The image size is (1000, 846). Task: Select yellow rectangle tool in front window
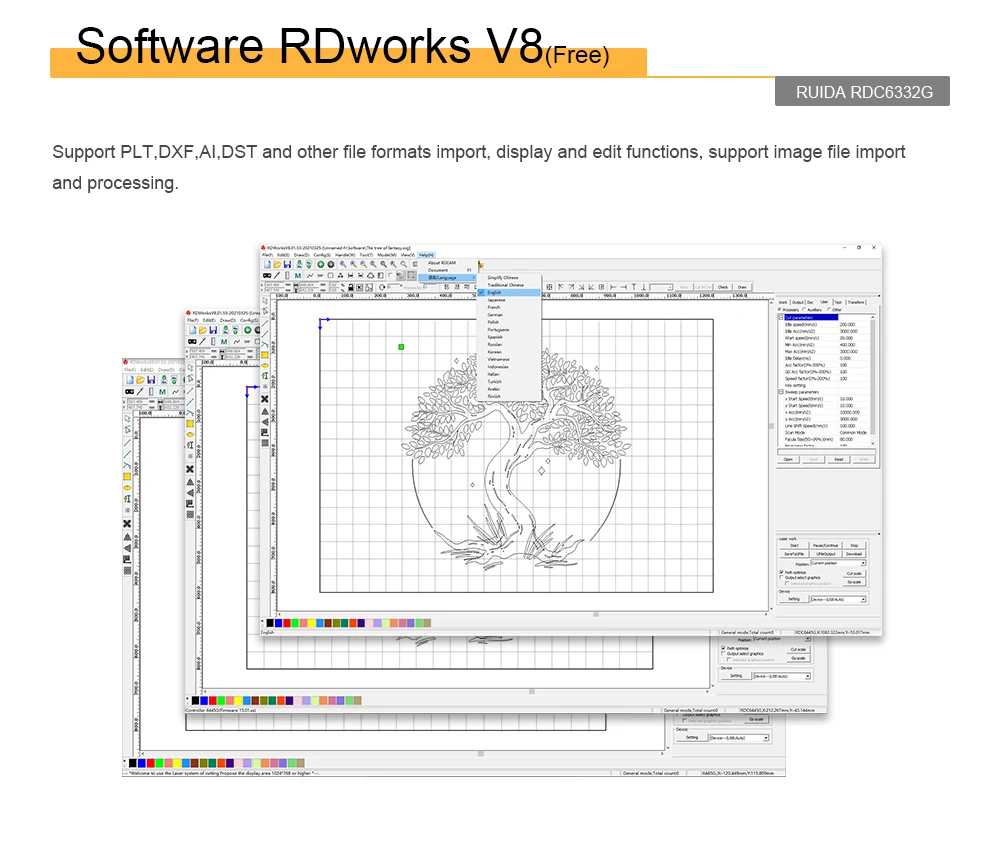[x=265, y=354]
